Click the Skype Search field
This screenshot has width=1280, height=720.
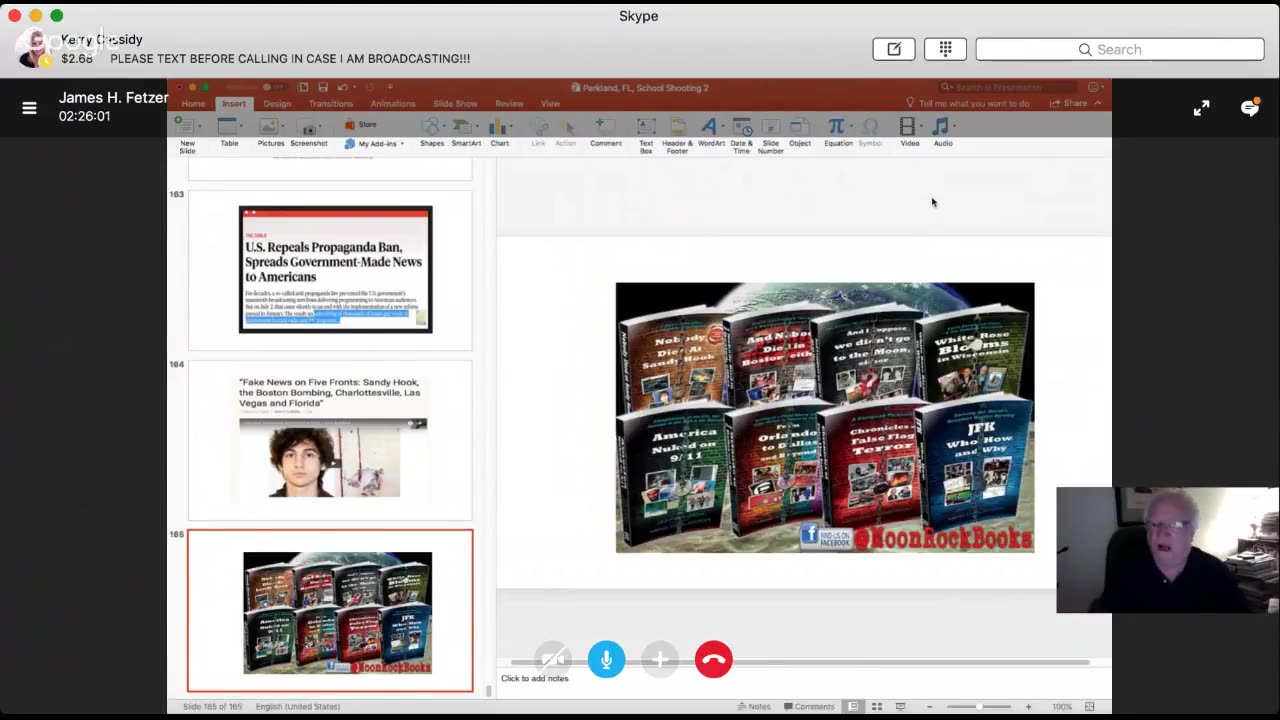[1120, 49]
